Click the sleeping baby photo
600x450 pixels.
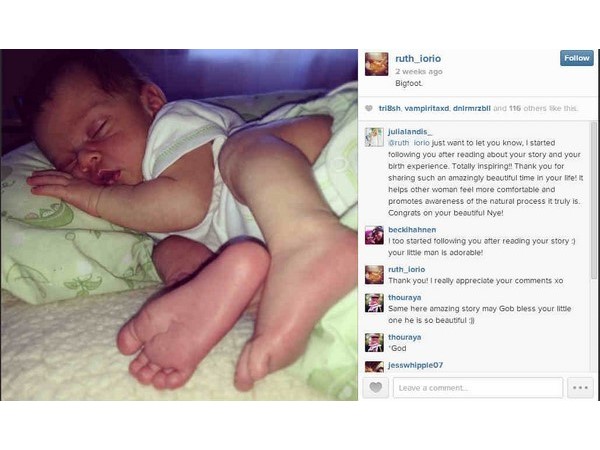(179, 225)
